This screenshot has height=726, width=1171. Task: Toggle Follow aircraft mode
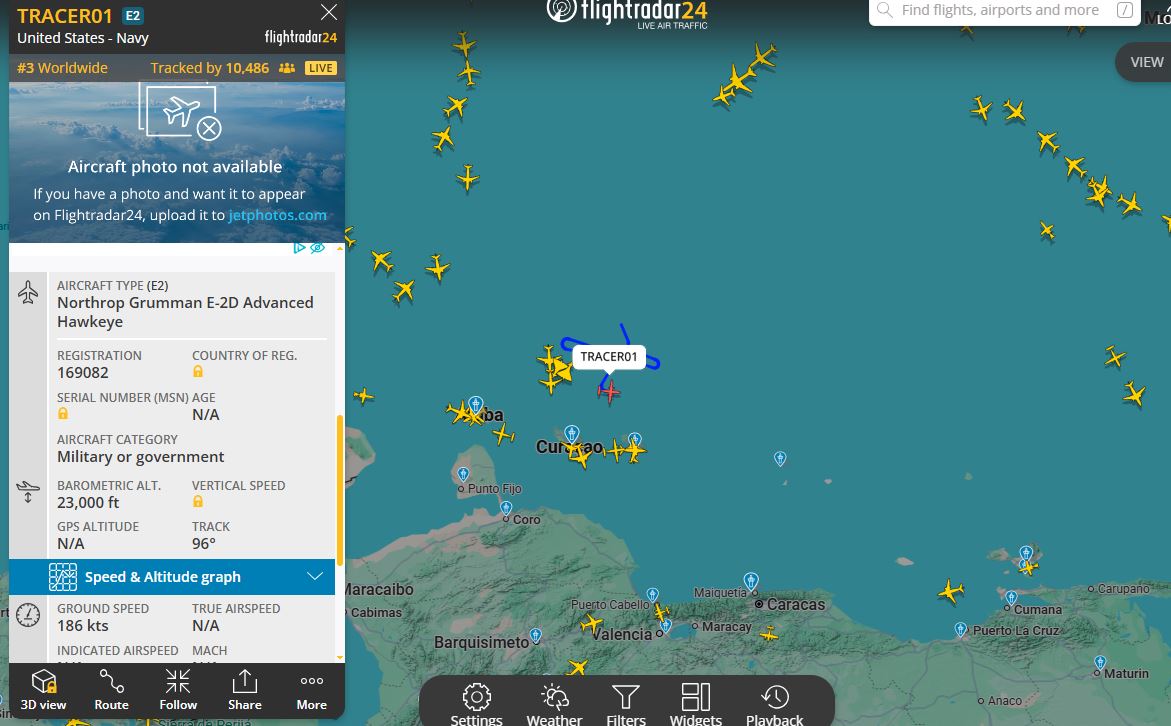coord(178,690)
